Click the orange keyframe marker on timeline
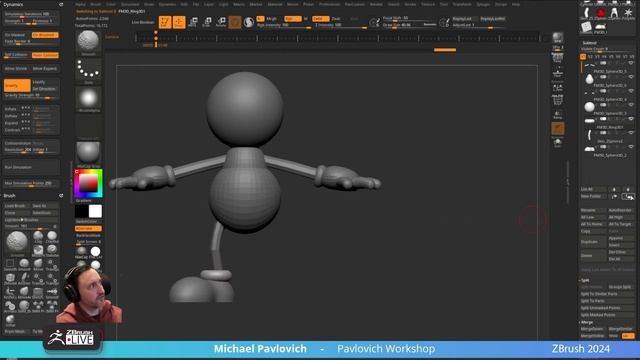The width and height of the screenshot is (640, 360). pos(156,38)
